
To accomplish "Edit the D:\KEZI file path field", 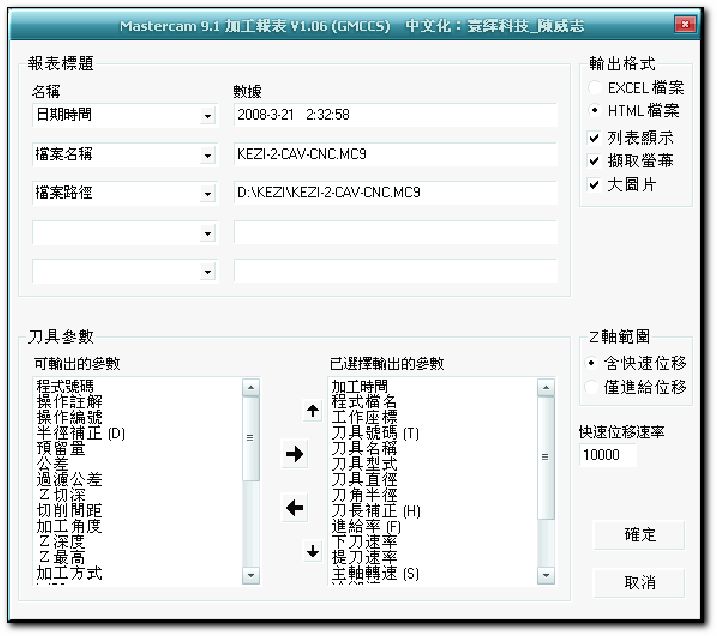I will 396,192.
